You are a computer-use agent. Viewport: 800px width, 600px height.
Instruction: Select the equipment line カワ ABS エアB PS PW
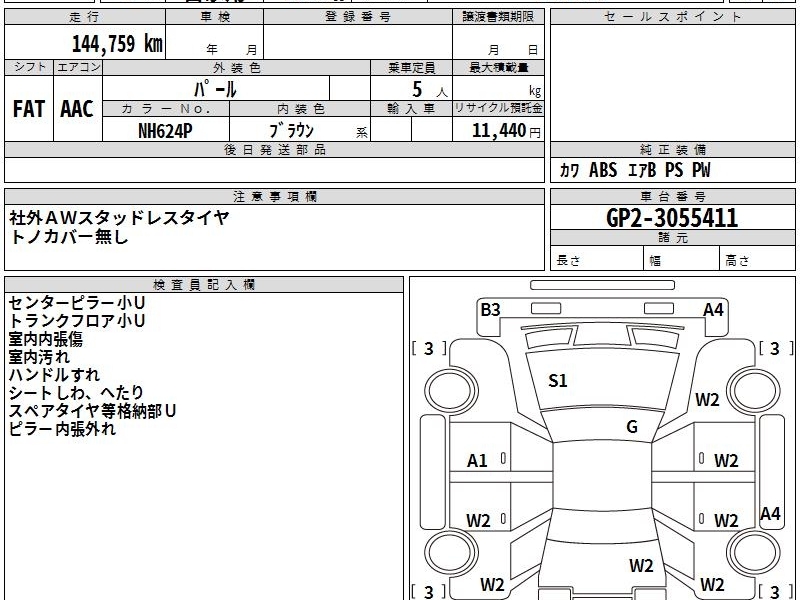point(635,170)
